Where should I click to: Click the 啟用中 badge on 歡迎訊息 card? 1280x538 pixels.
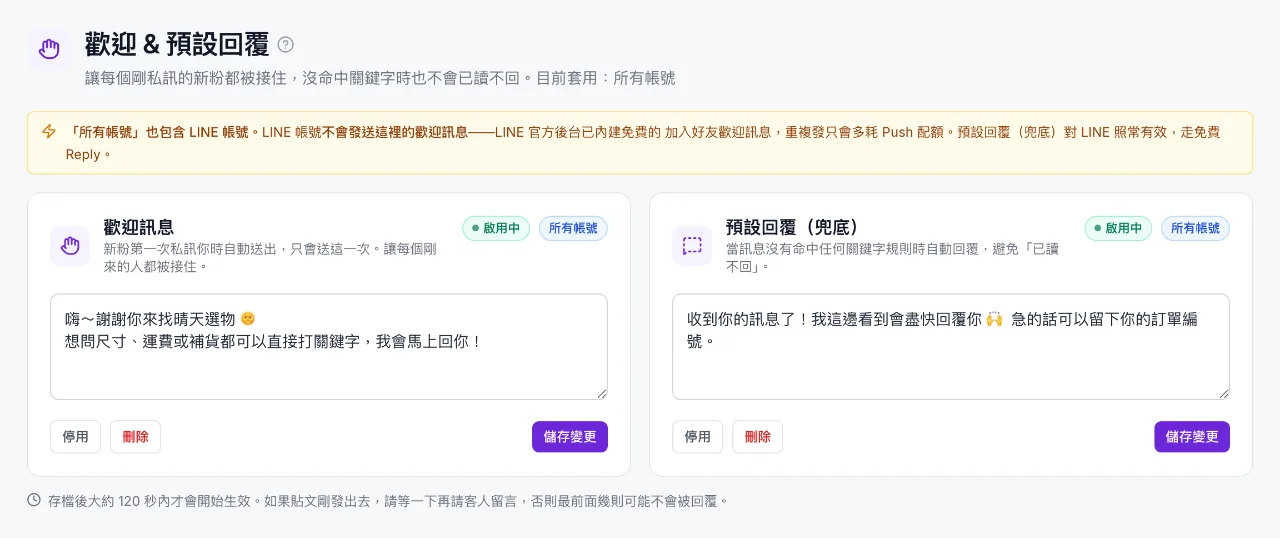tap(496, 228)
